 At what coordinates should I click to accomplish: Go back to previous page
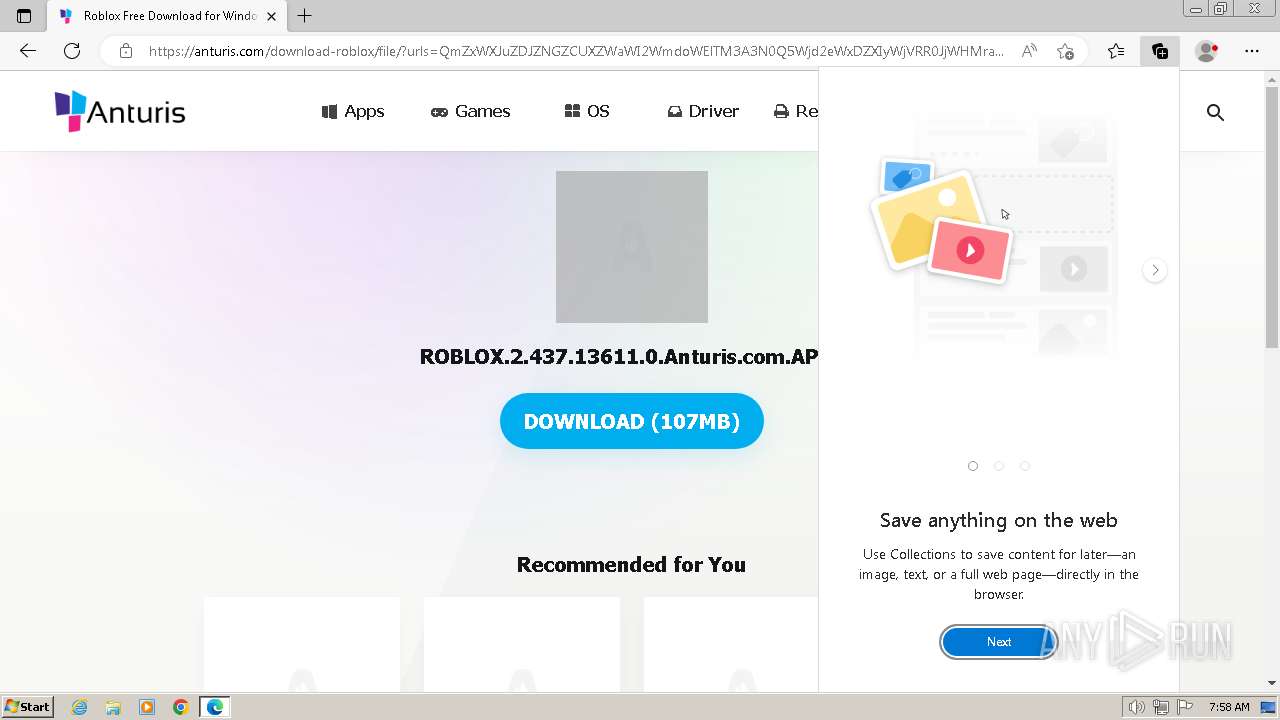point(28,51)
